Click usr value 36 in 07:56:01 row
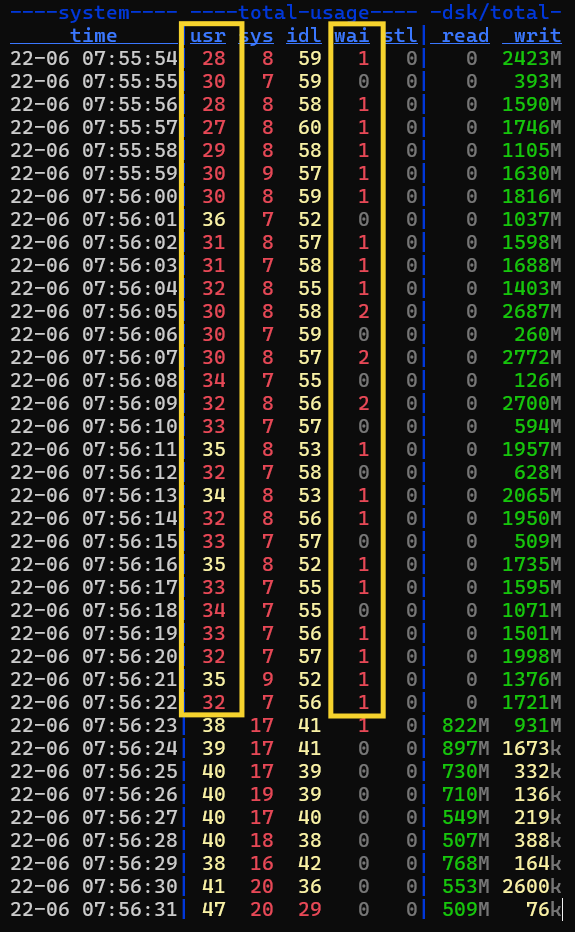Image resolution: width=575 pixels, height=932 pixels. click(214, 219)
